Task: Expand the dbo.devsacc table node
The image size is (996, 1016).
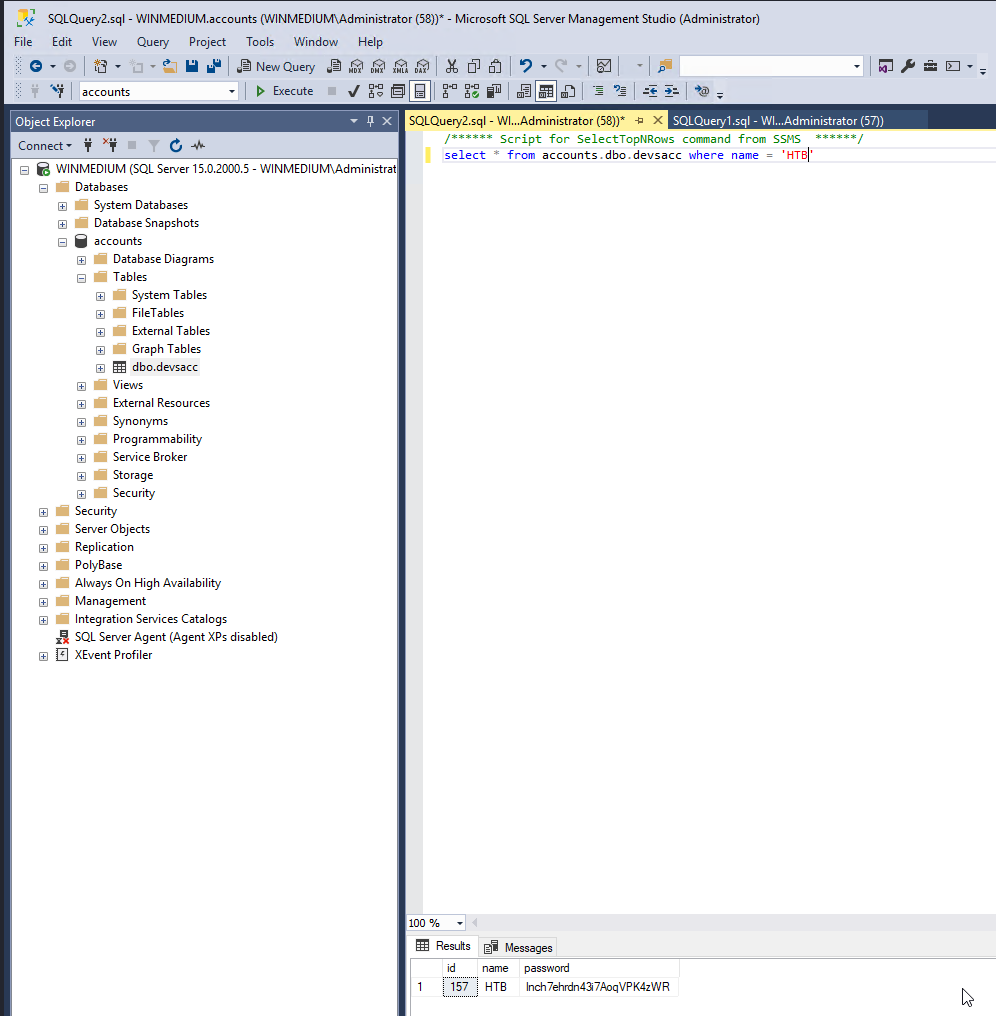Action: 100,368
